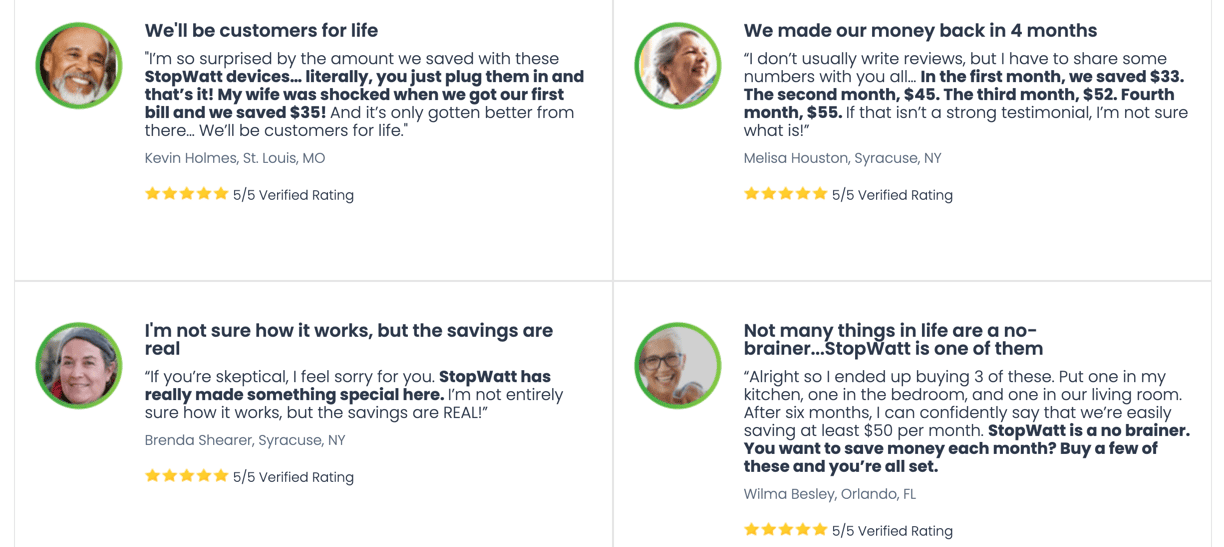Click "5/5 Verified Rating" text in Brenda's review

293,477
